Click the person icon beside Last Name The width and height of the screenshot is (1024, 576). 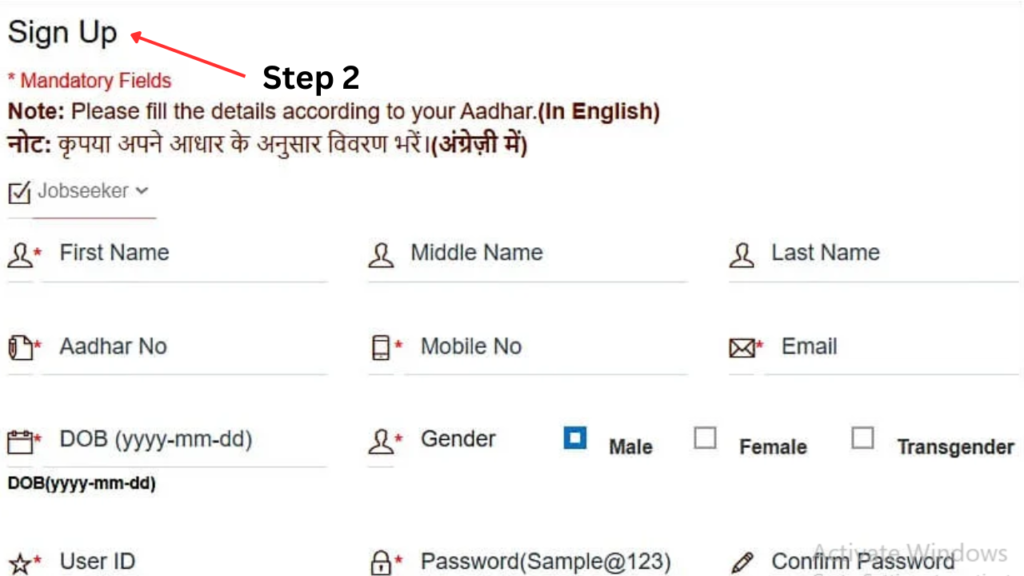click(x=742, y=254)
